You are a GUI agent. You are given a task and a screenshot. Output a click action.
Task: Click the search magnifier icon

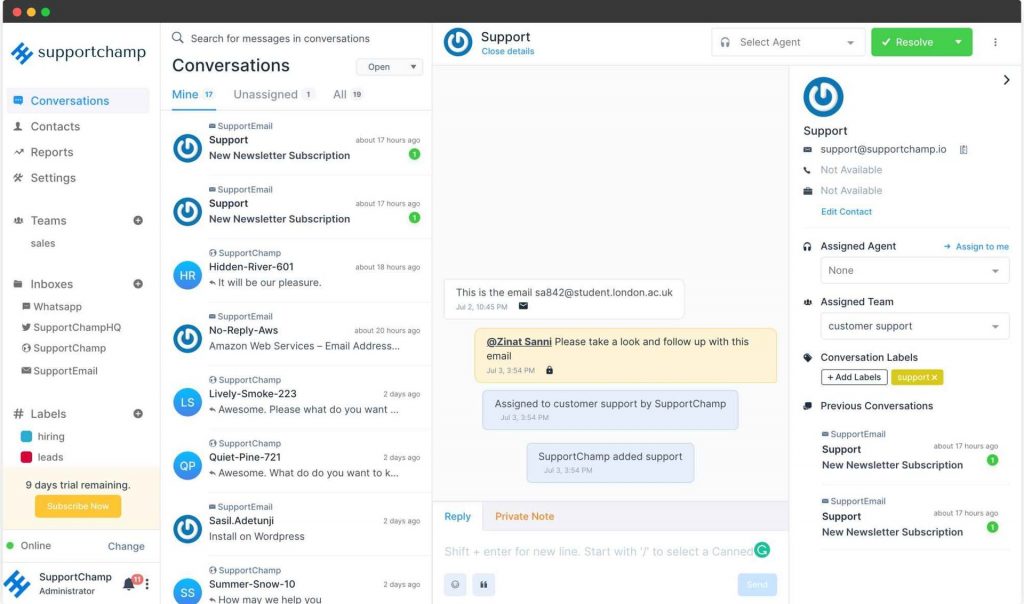point(178,38)
